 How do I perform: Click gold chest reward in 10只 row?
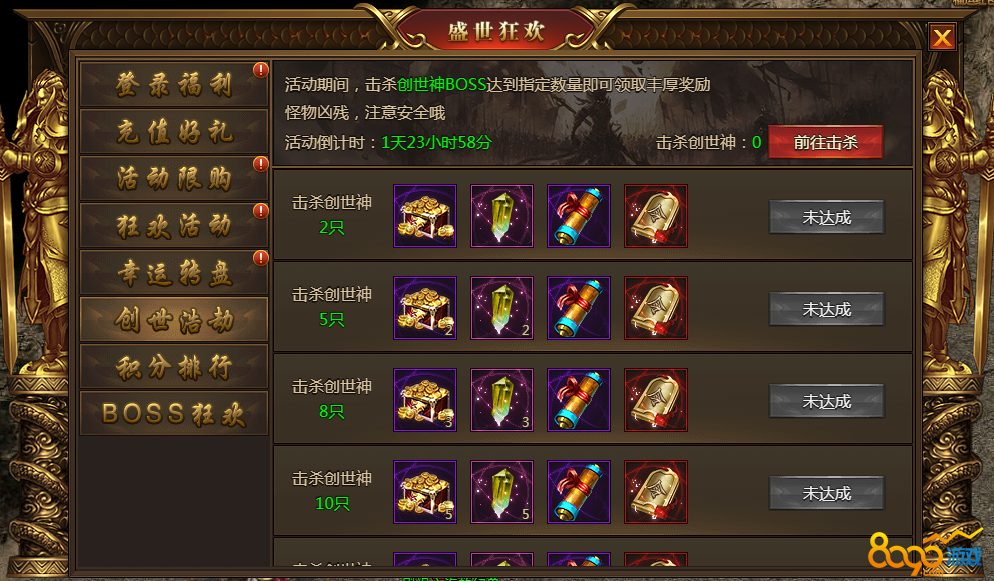pyautogui.click(x=425, y=492)
